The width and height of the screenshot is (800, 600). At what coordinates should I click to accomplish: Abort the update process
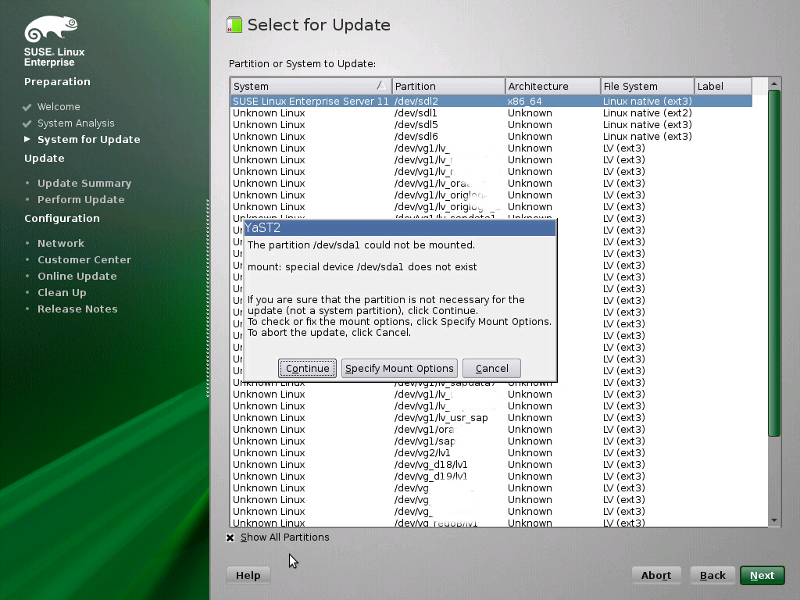pyautogui.click(x=656, y=575)
